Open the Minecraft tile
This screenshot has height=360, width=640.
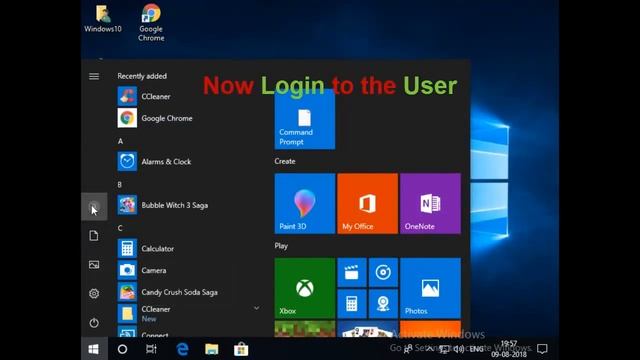pos(305,329)
